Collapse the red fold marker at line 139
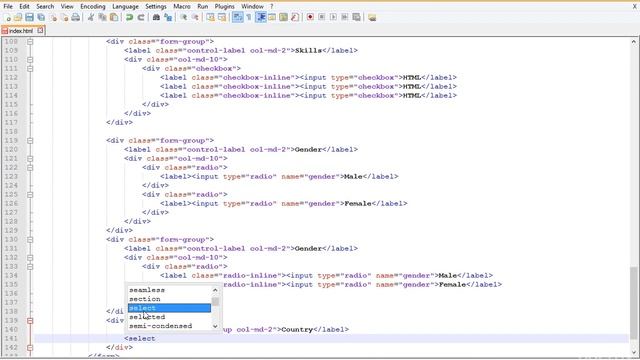This screenshot has width=640, height=360. [30, 321]
